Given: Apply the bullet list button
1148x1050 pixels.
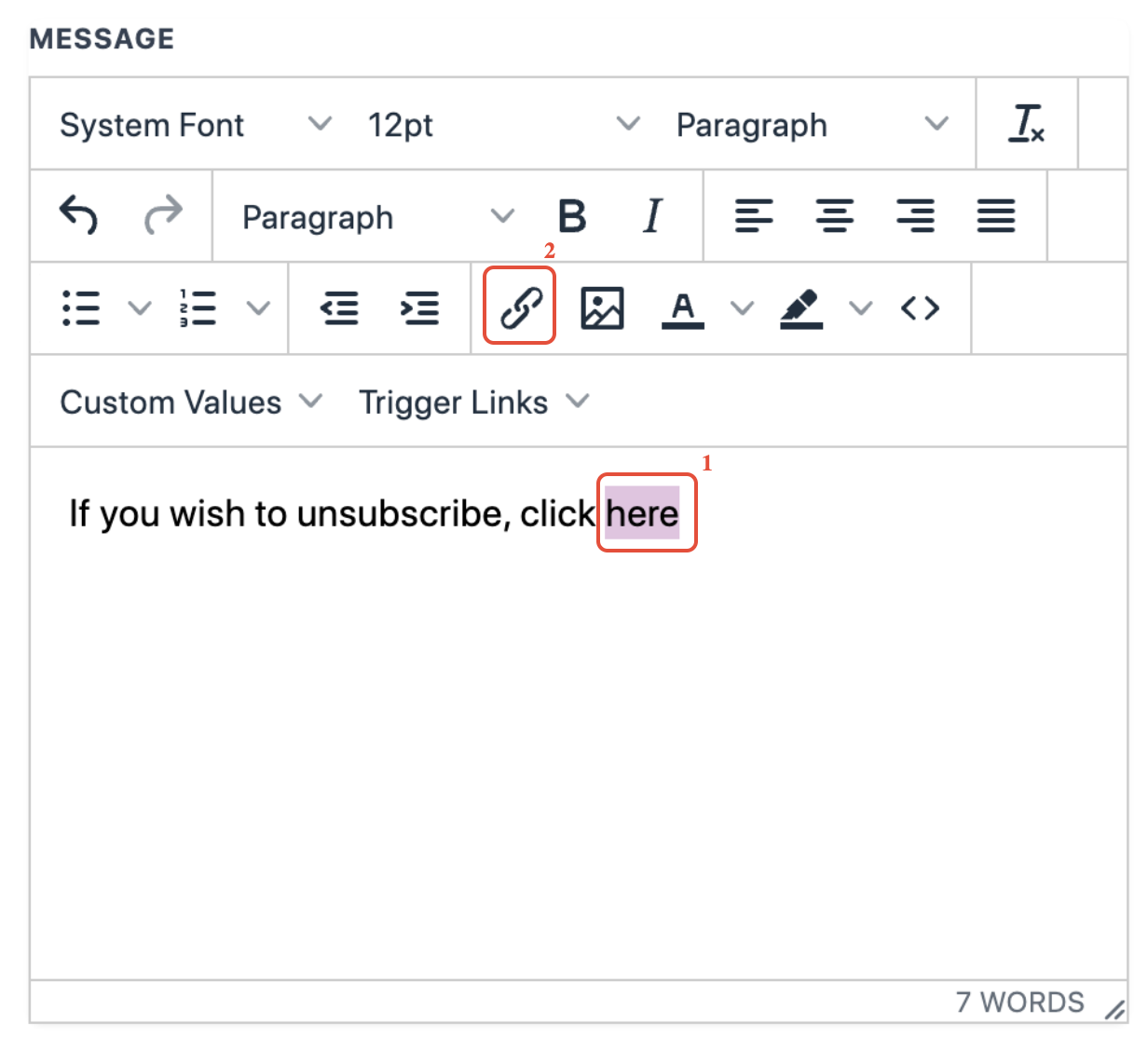Looking at the screenshot, I should click(81, 307).
